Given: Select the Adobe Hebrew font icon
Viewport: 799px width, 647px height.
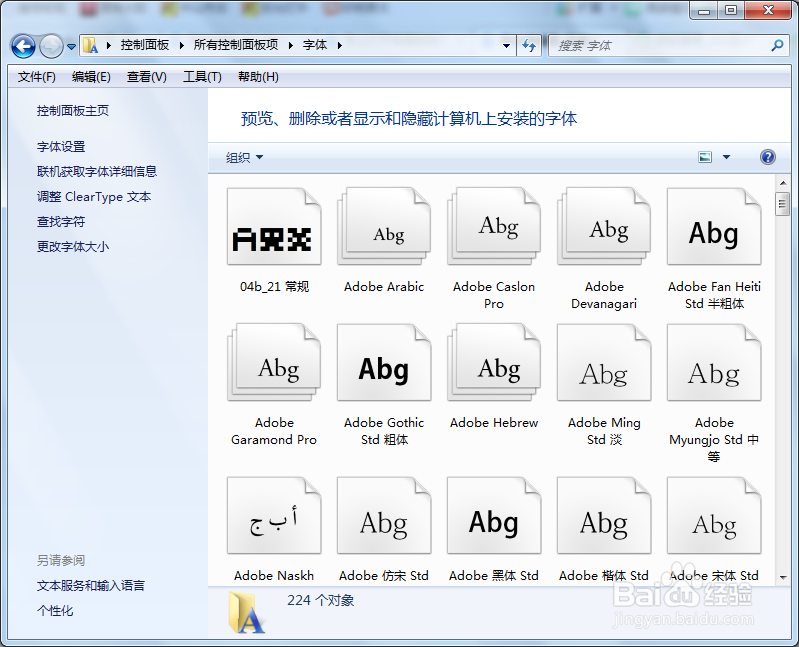Looking at the screenshot, I should pyautogui.click(x=494, y=363).
